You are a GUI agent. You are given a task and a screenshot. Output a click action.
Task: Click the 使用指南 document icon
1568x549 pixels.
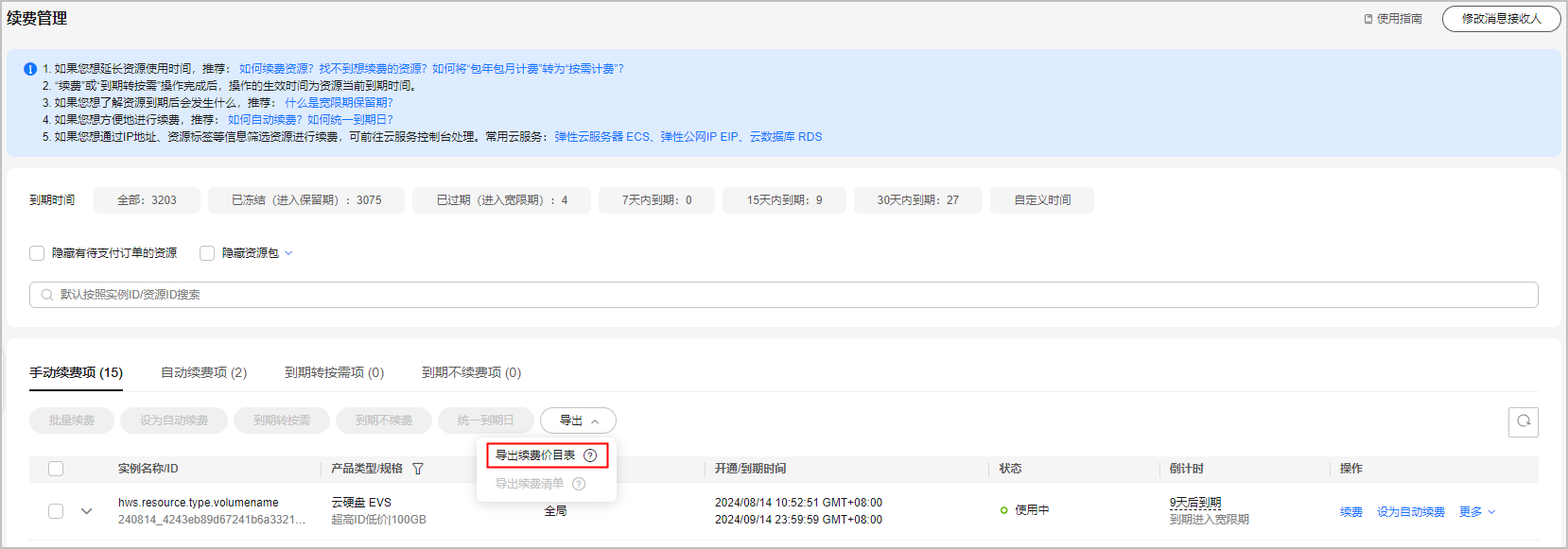(1368, 19)
